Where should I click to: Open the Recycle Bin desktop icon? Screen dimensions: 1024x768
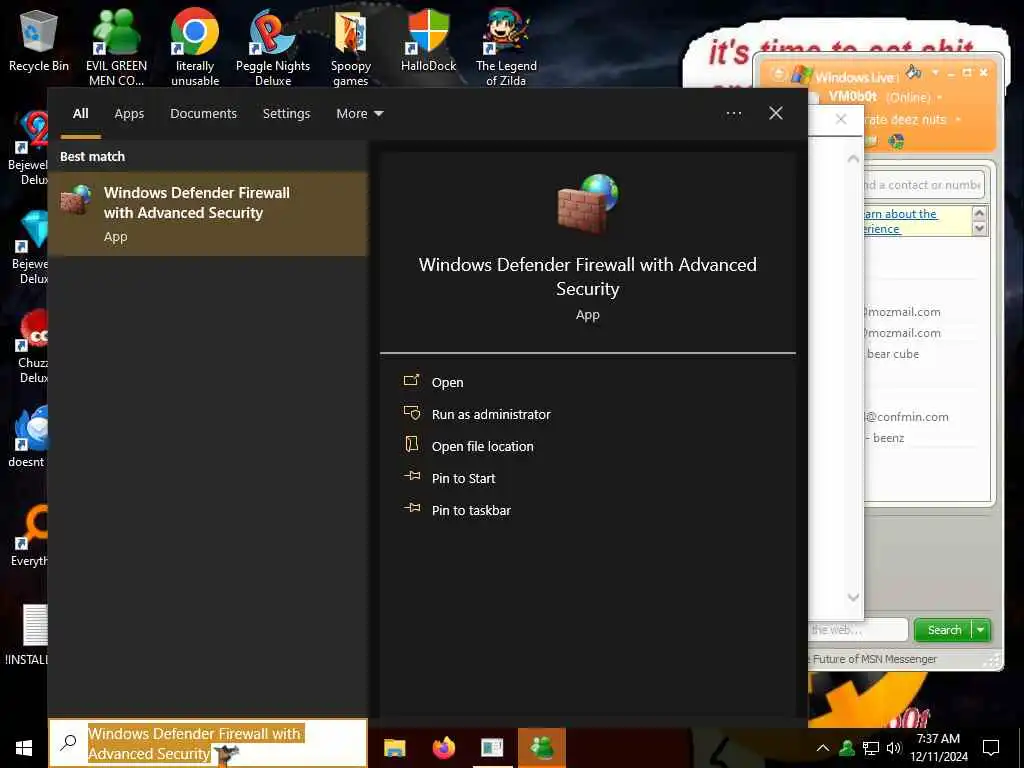(39, 40)
